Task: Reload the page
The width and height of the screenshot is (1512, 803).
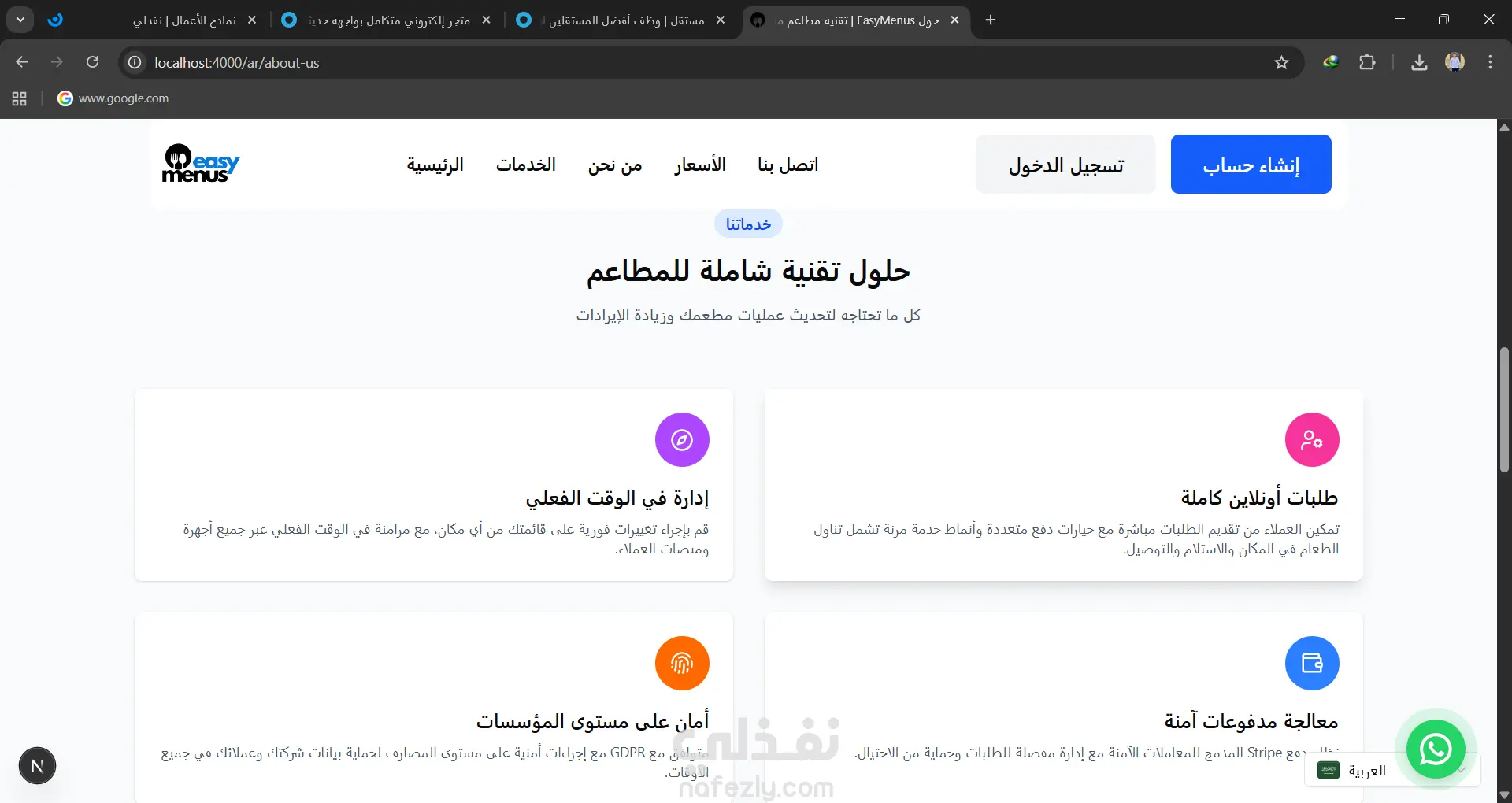Action: click(92, 62)
